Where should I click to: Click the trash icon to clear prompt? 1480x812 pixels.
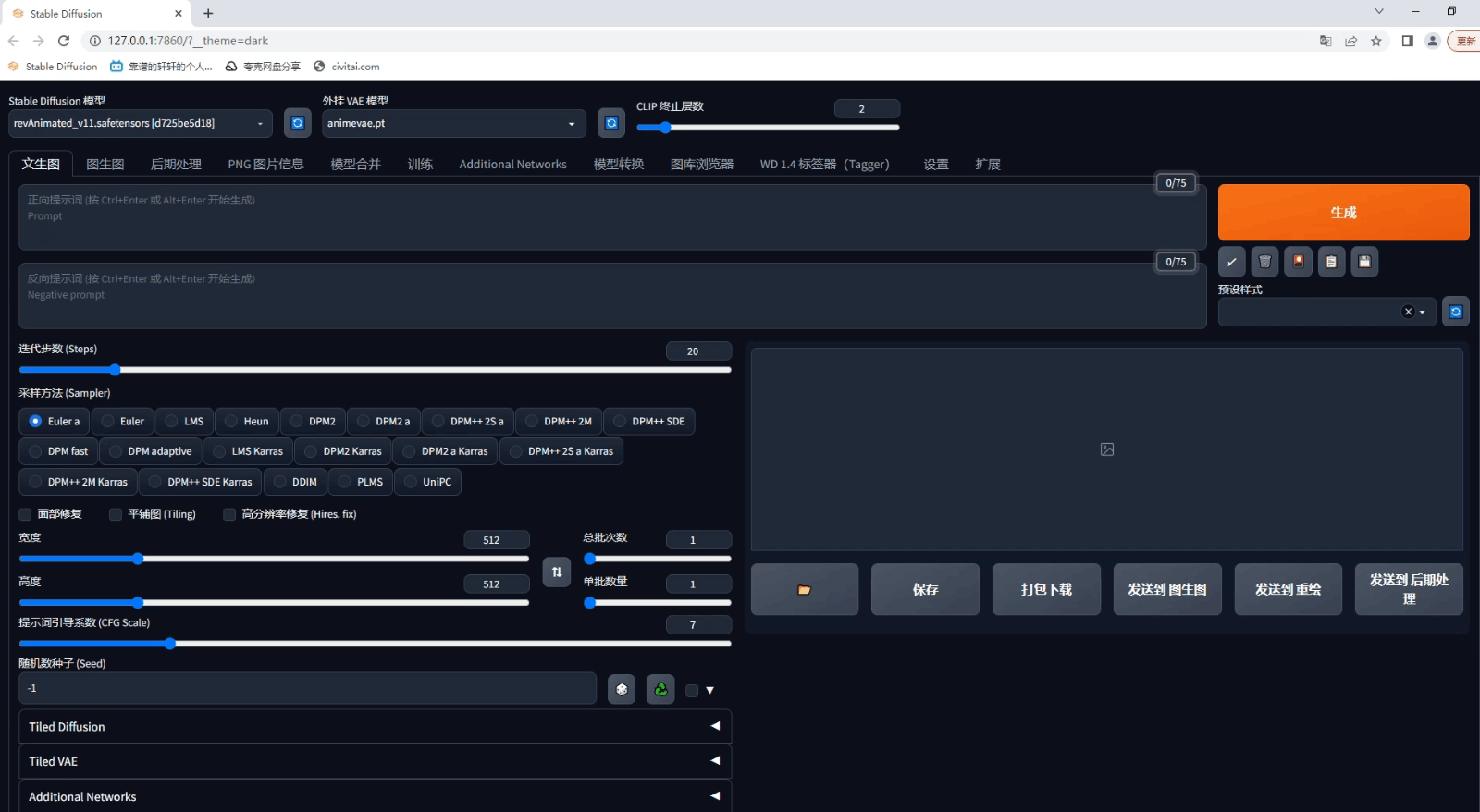[x=1264, y=262]
